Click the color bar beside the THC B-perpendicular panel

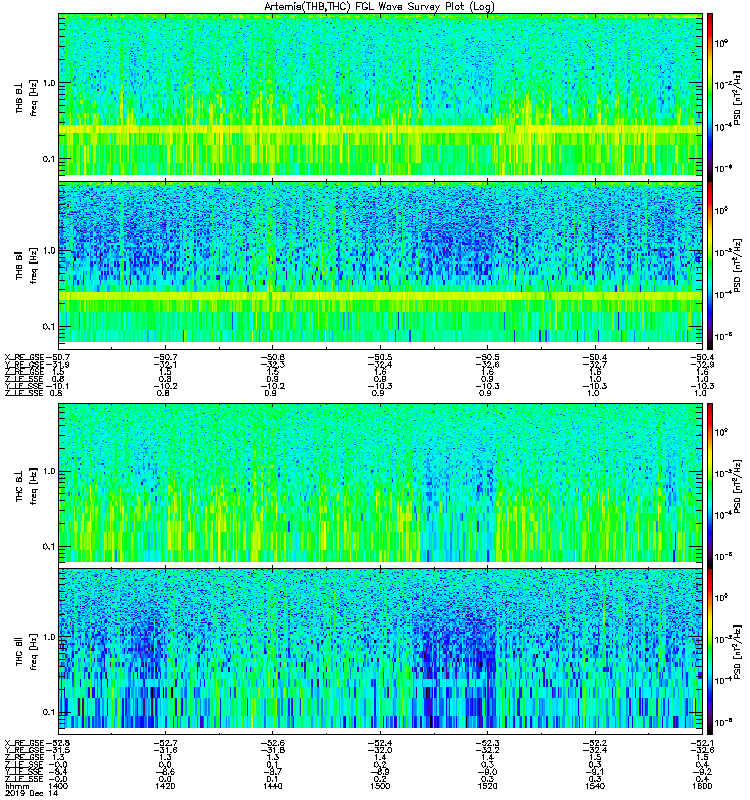(710, 485)
